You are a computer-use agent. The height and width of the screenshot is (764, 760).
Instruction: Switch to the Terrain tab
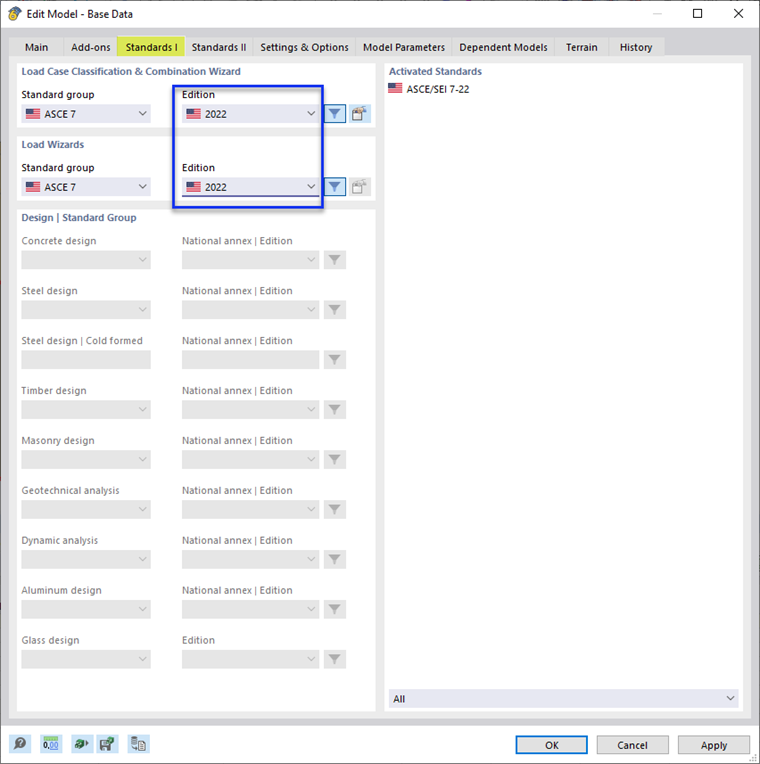tap(582, 47)
